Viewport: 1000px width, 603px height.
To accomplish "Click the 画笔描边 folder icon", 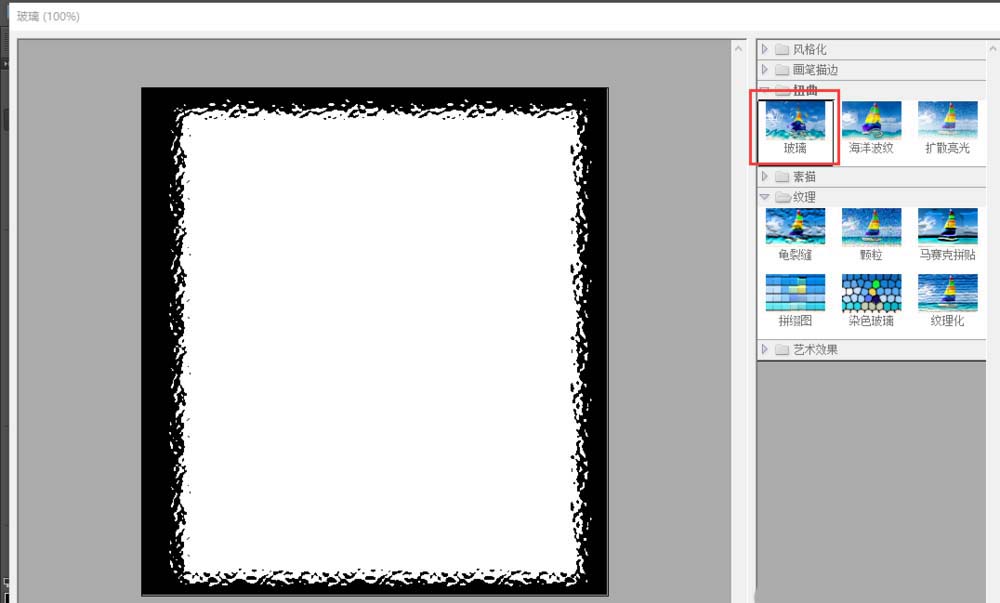I will pyautogui.click(x=782, y=70).
